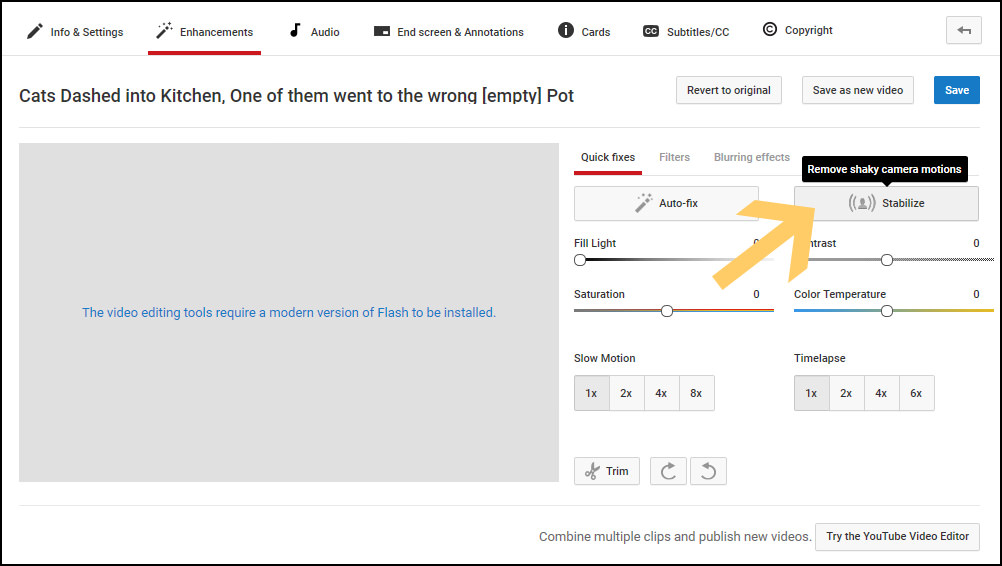Click the back arrow return button

coord(963,31)
